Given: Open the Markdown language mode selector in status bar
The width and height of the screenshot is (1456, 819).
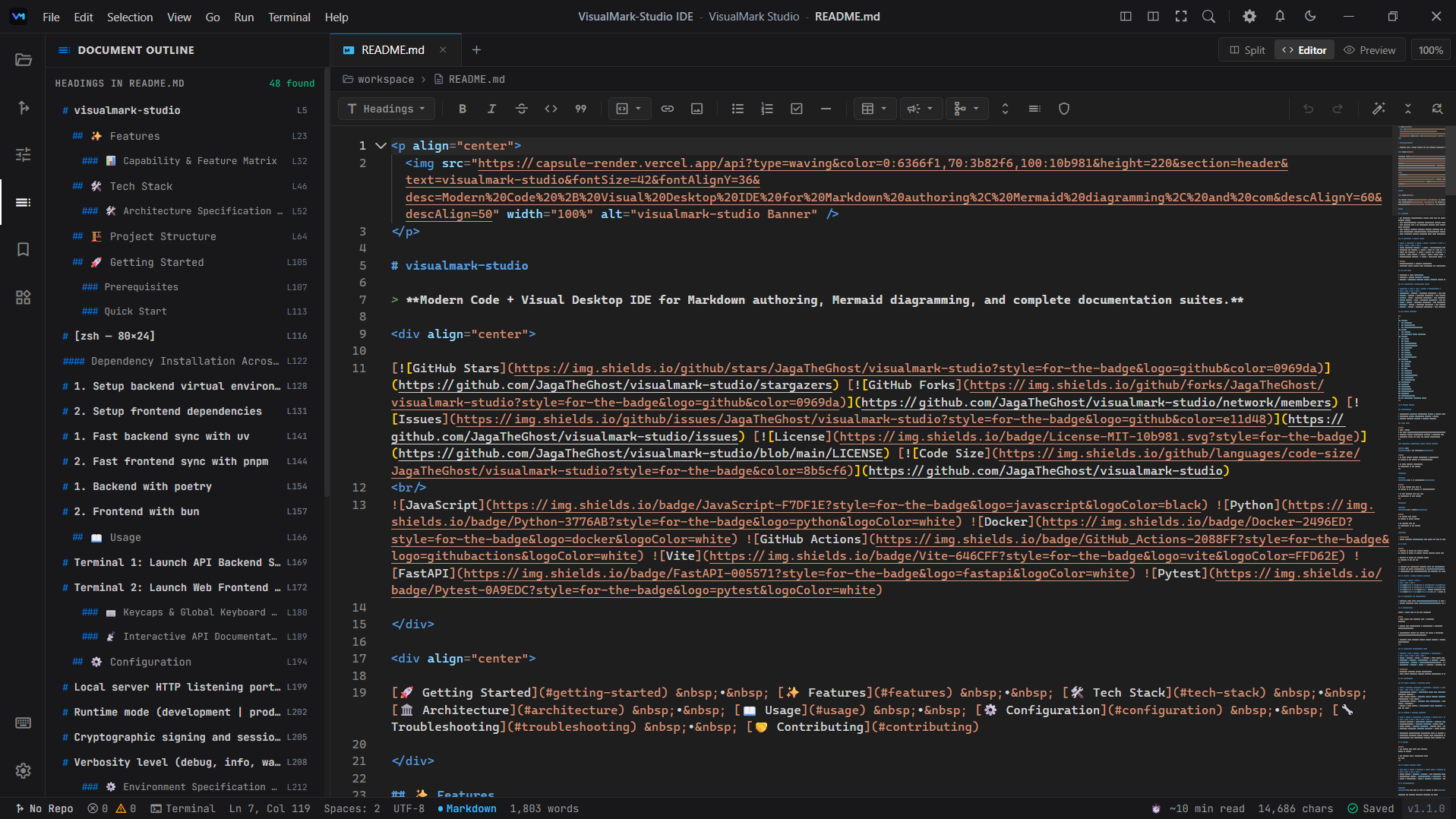Looking at the screenshot, I should coord(467,808).
